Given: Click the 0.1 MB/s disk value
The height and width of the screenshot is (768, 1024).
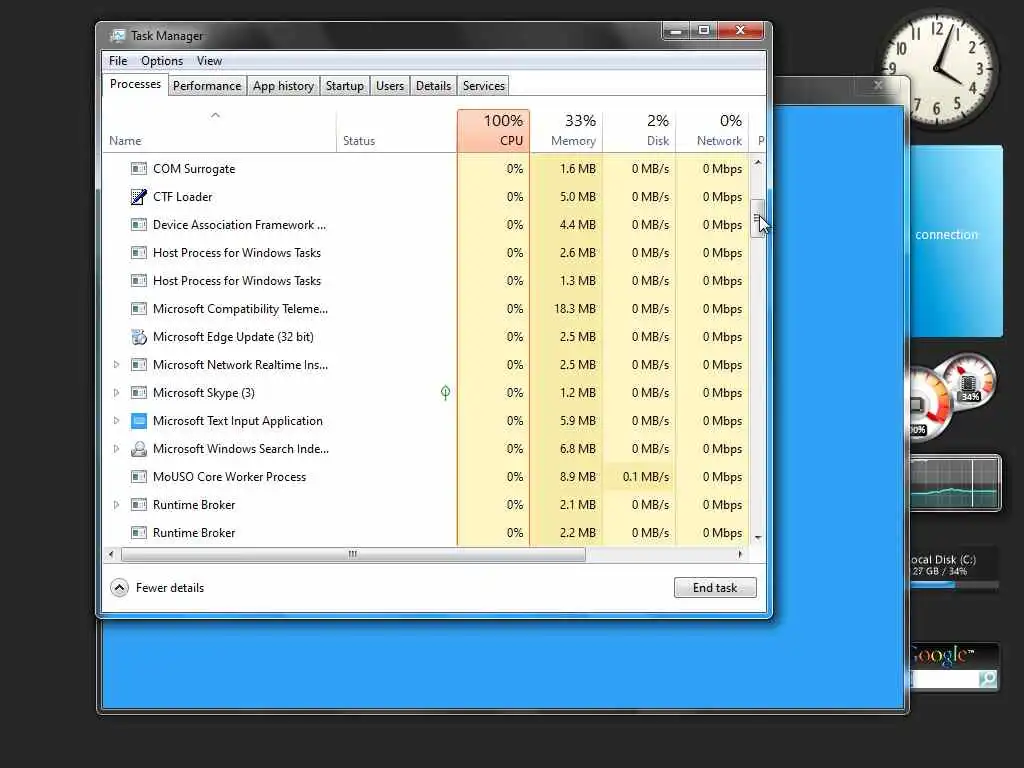Looking at the screenshot, I should [646, 477].
